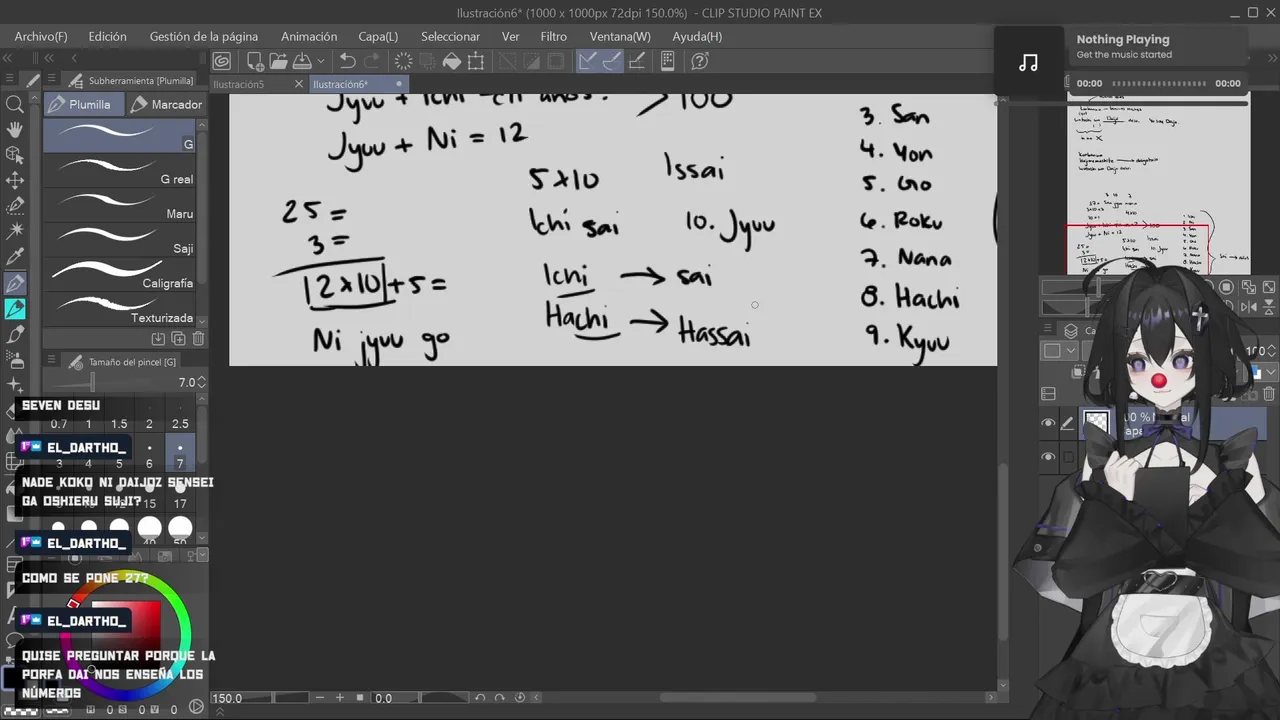Undo the last stroke

click(x=347, y=61)
